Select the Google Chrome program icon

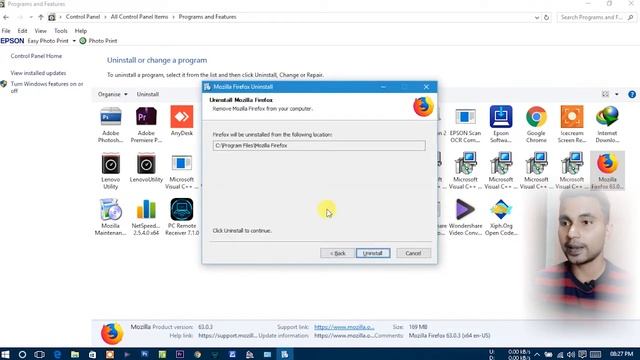(536, 124)
